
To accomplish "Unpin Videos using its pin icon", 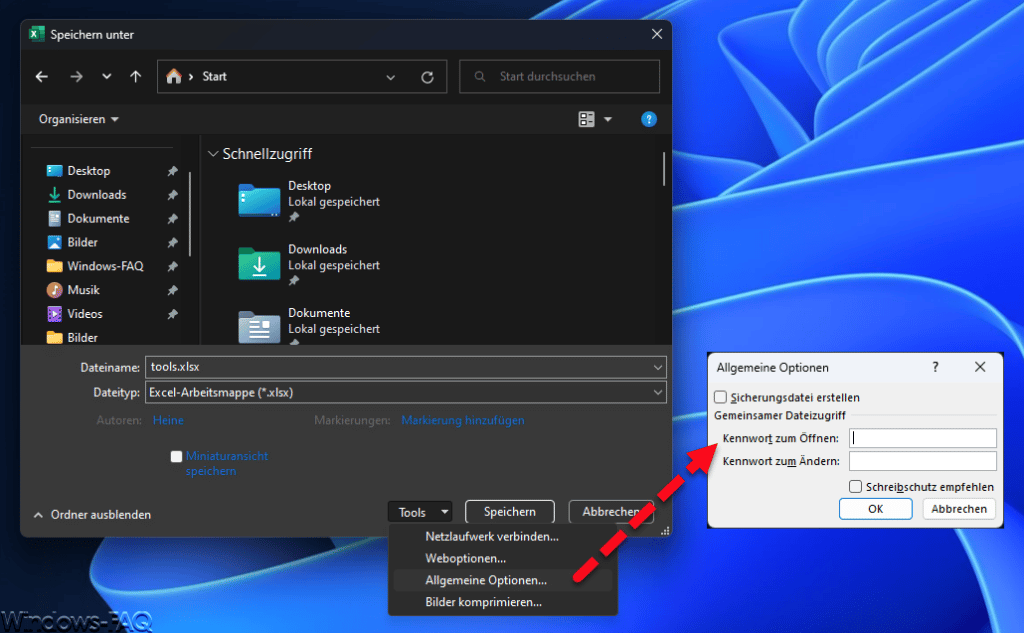I will pos(172,314).
